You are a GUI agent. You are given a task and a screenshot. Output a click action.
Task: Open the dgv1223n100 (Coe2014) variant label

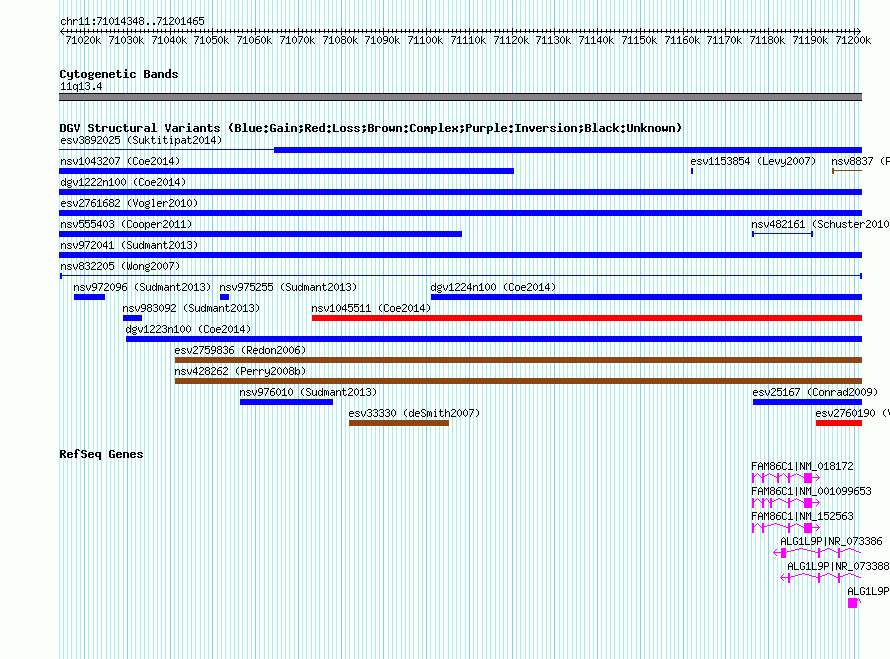[188, 329]
